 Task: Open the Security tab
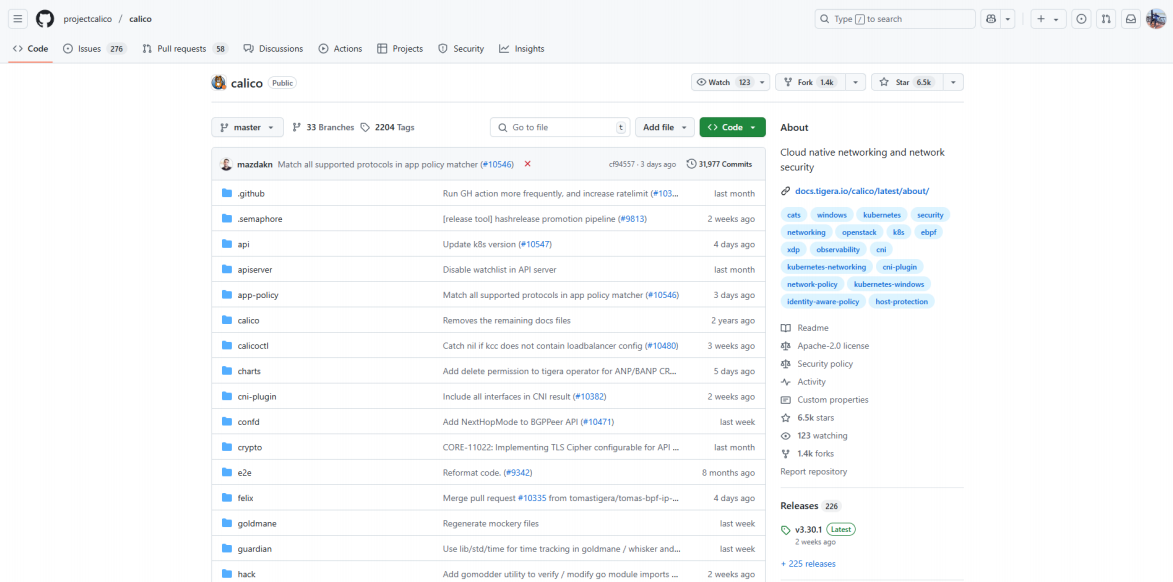tap(461, 49)
